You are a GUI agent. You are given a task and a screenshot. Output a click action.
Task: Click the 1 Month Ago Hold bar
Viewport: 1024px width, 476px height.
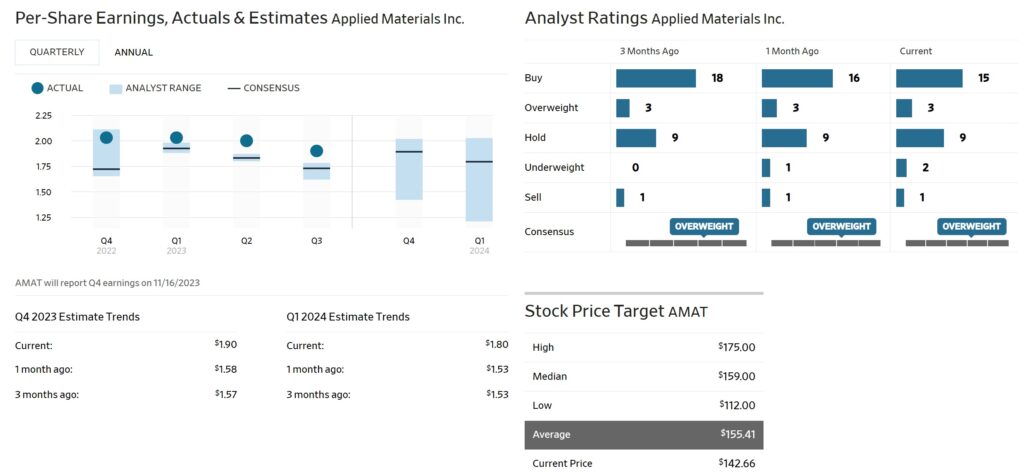pyautogui.click(x=784, y=138)
